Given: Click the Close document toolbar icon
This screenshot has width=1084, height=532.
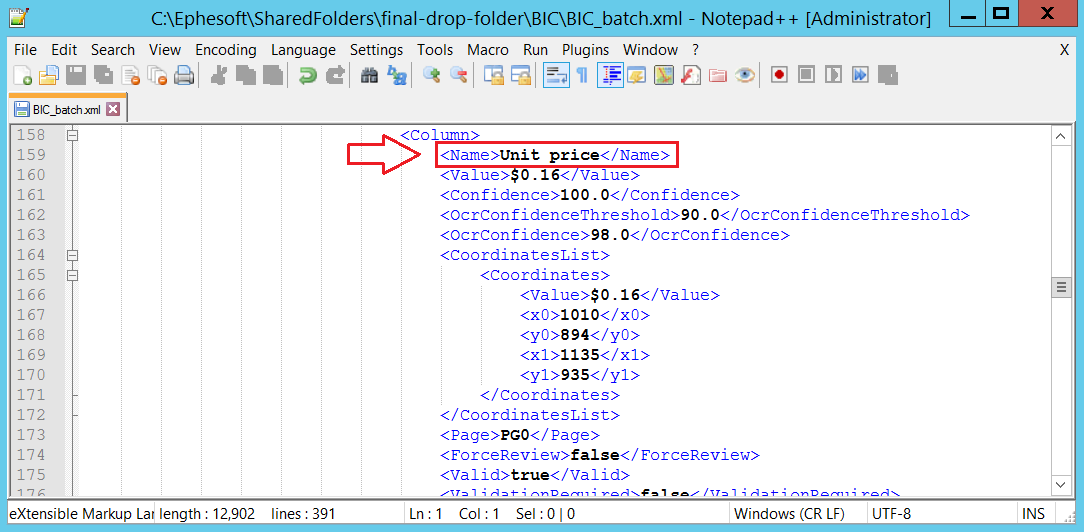Looking at the screenshot, I should coord(131,75).
